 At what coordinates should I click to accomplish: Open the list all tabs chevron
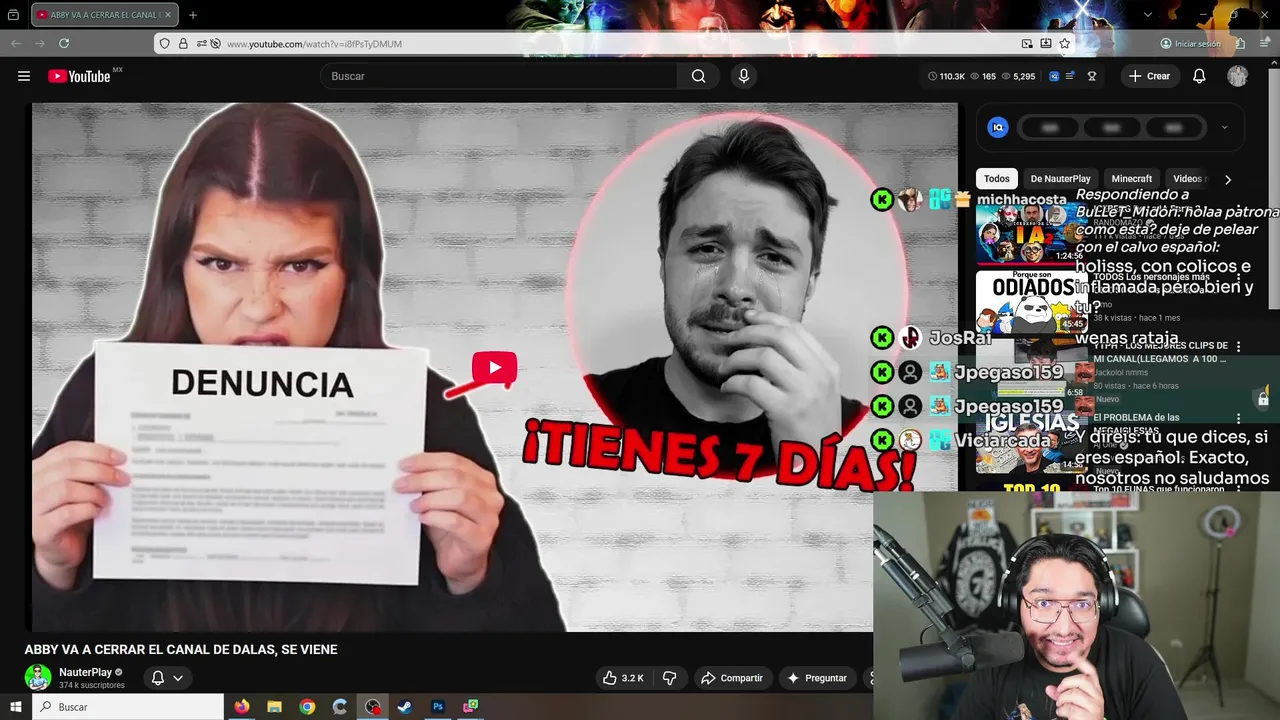click(1148, 15)
